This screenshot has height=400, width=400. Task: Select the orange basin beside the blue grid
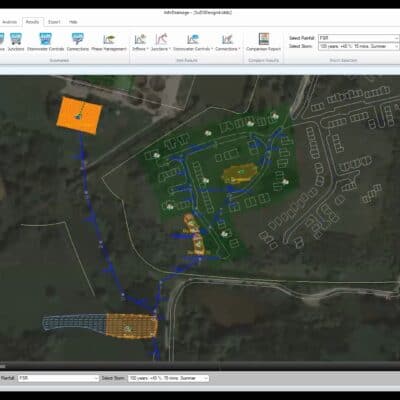[x=131, y=326]
